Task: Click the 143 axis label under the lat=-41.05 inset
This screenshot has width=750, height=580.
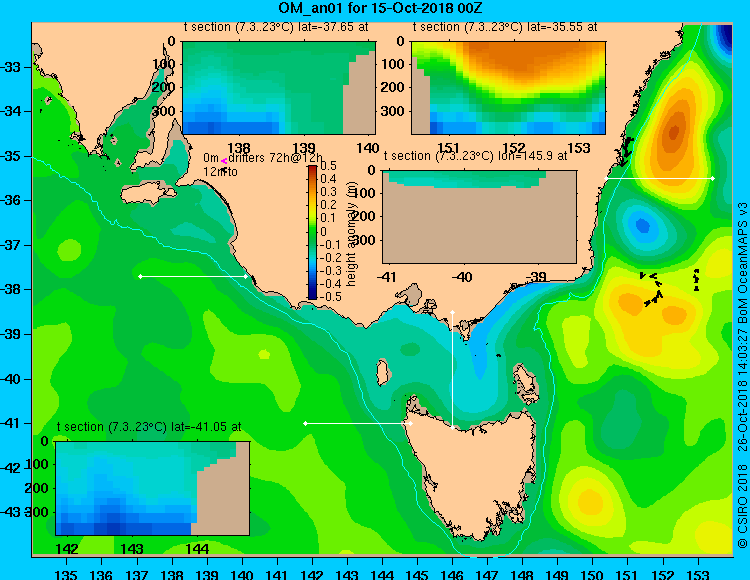Action: tap(133, 549)
